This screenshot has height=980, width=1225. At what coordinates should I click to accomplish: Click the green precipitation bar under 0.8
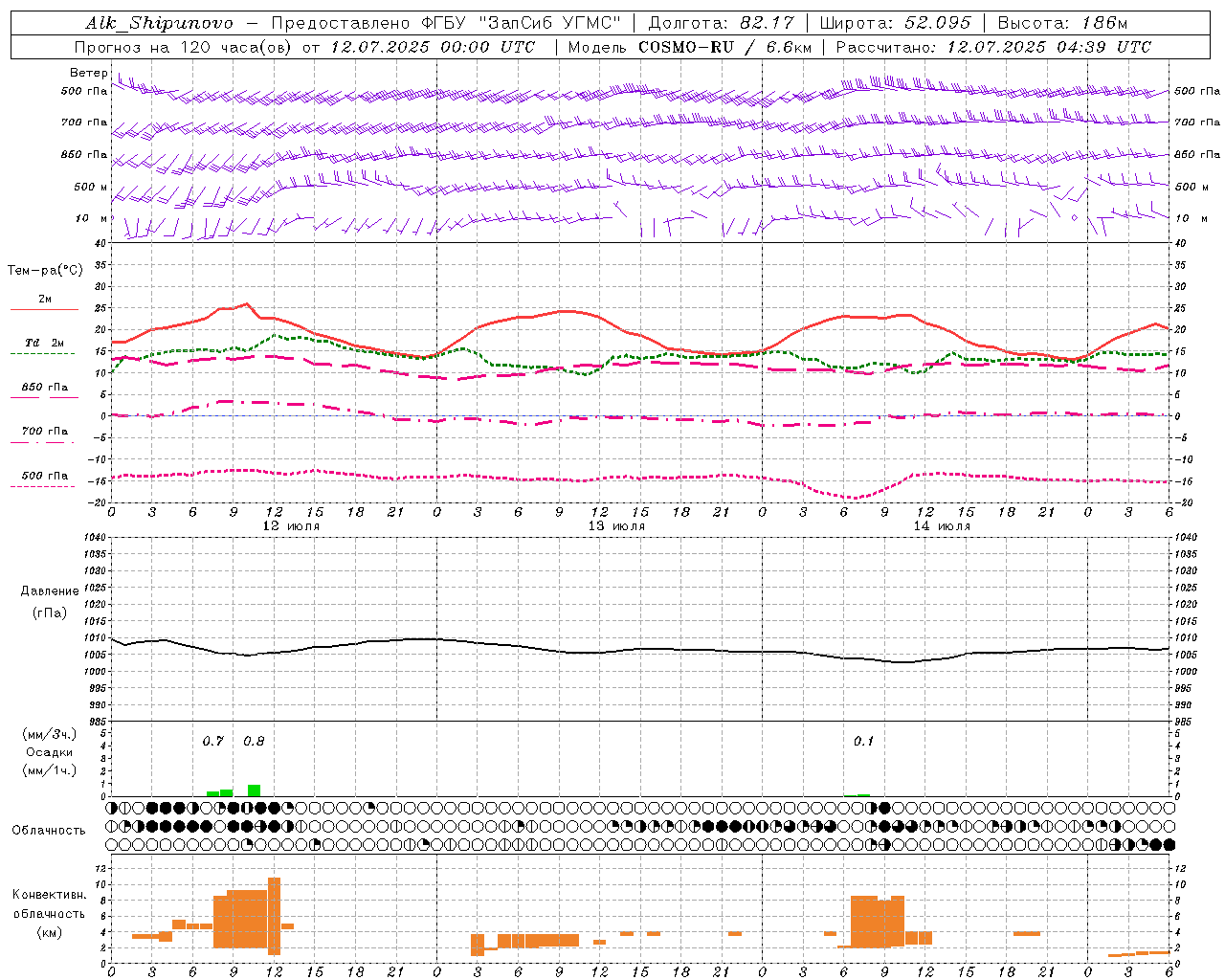click(x=254, y=791)
